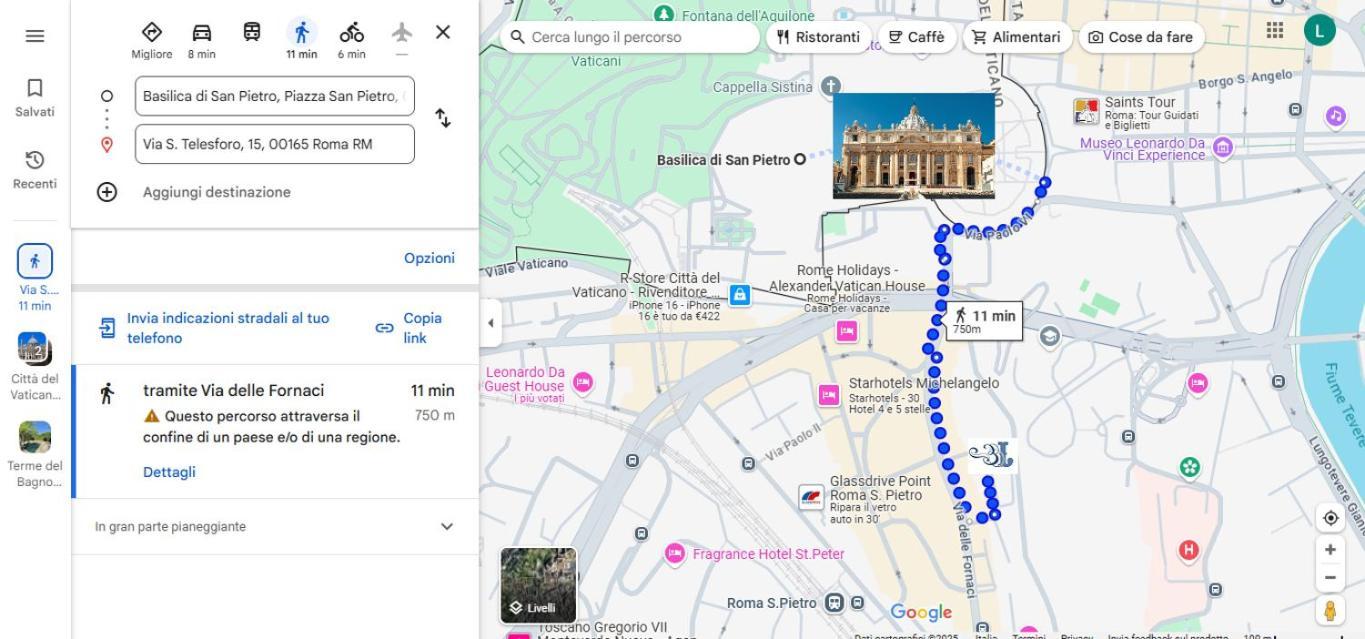Click Leonardo Da Guest House marker
The width and height of the screenshot is (1365, 639).
pos(582,382)
